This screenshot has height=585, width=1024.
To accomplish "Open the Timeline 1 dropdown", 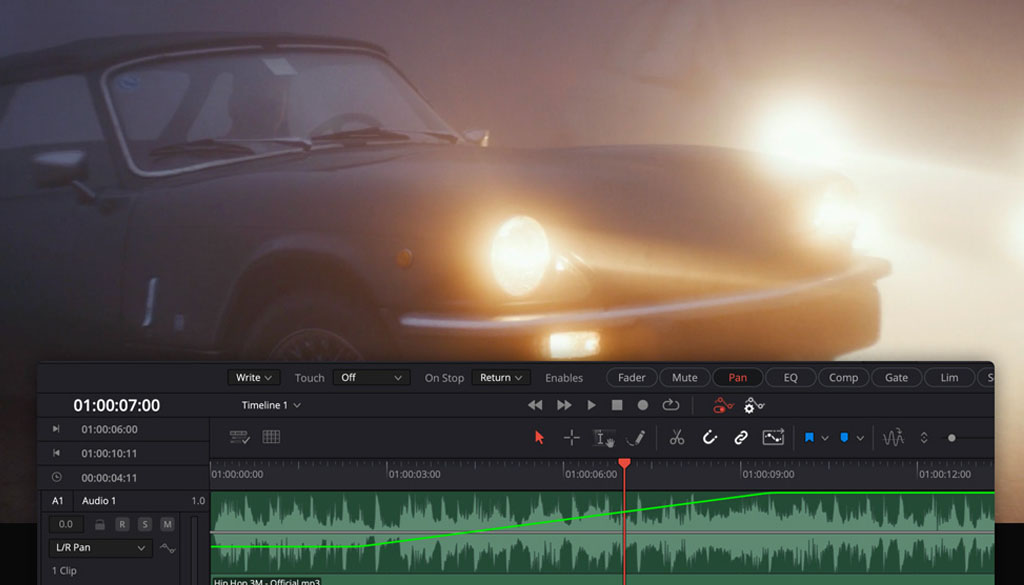I will (x=271, y=405).
